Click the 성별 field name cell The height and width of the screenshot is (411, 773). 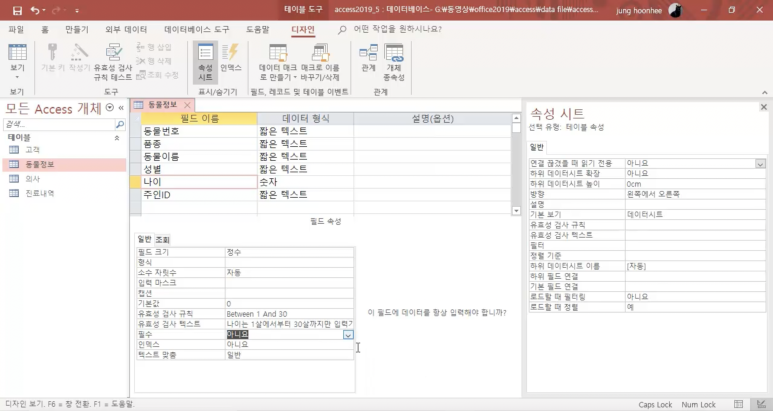coord(199,169)
